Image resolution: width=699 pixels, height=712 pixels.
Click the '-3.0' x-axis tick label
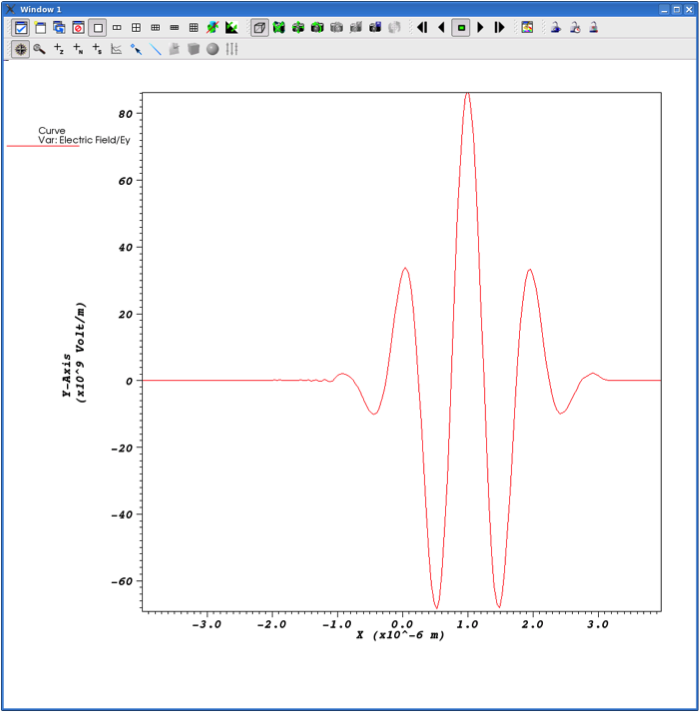[207, 624]
